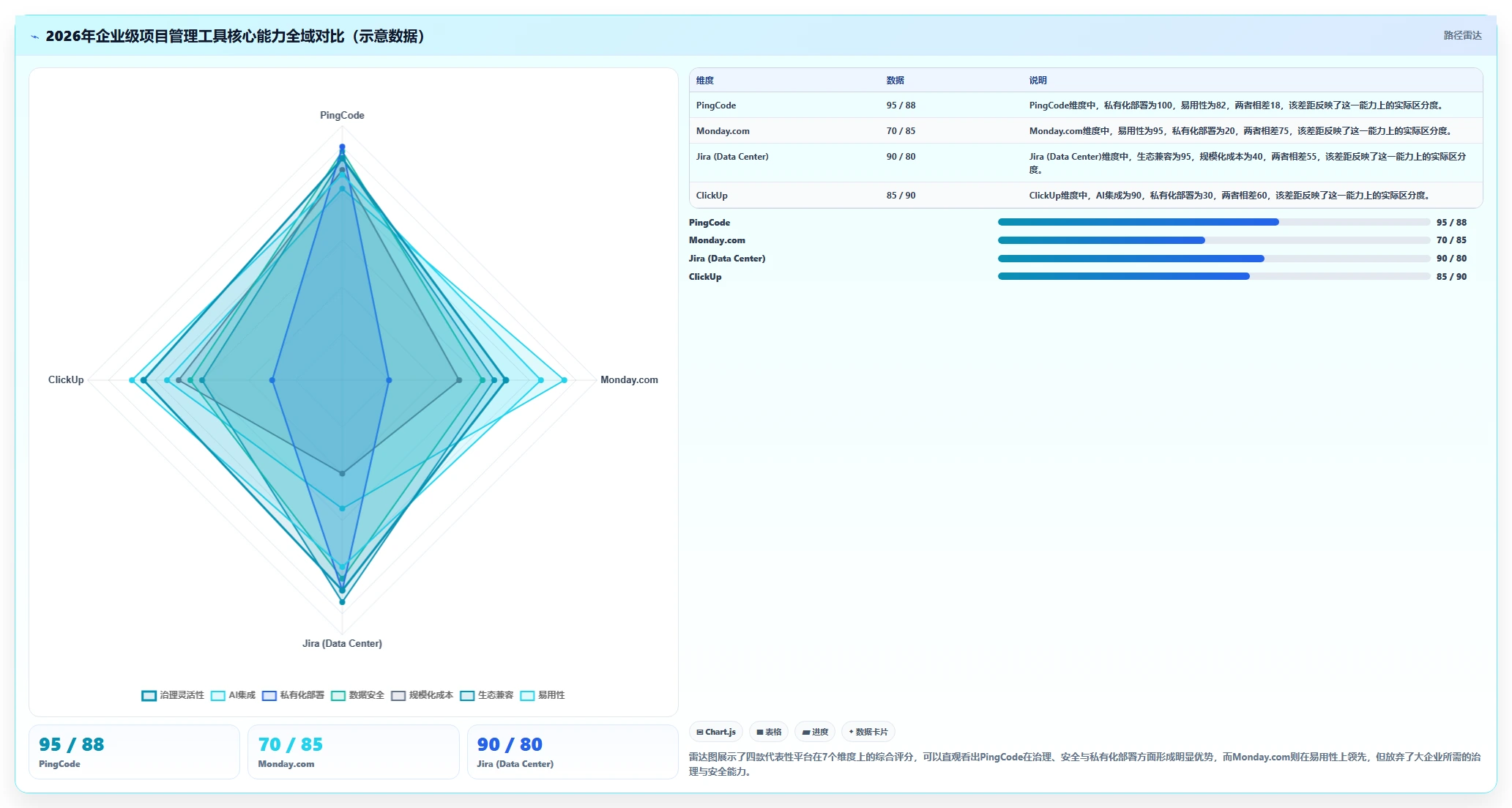Select the Monday.com table row name
This screenshot has height=808, width=1512.
(x=723, y=131)
